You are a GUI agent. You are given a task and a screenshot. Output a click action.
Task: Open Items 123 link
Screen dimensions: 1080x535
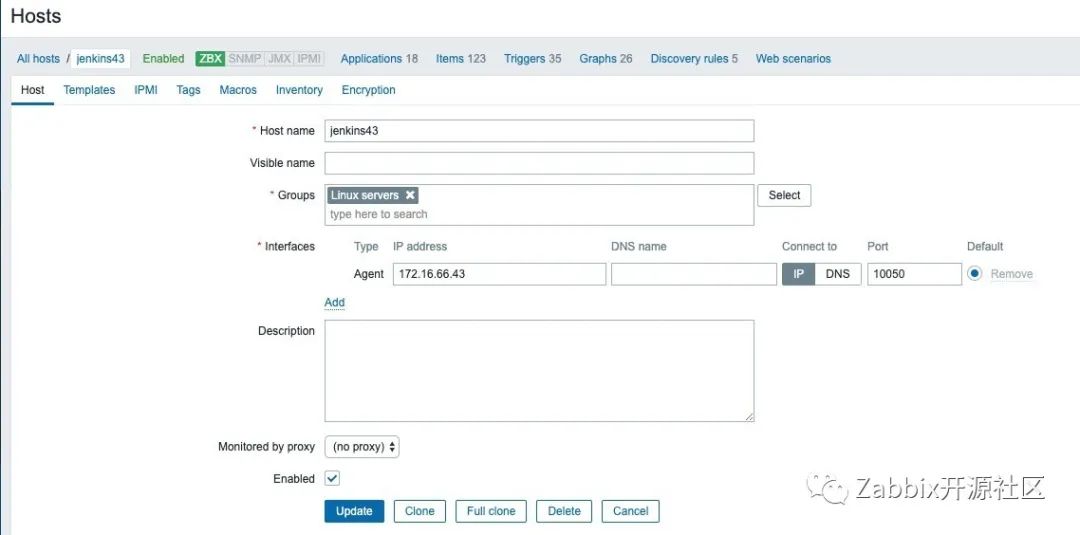(x=461, y=59)
